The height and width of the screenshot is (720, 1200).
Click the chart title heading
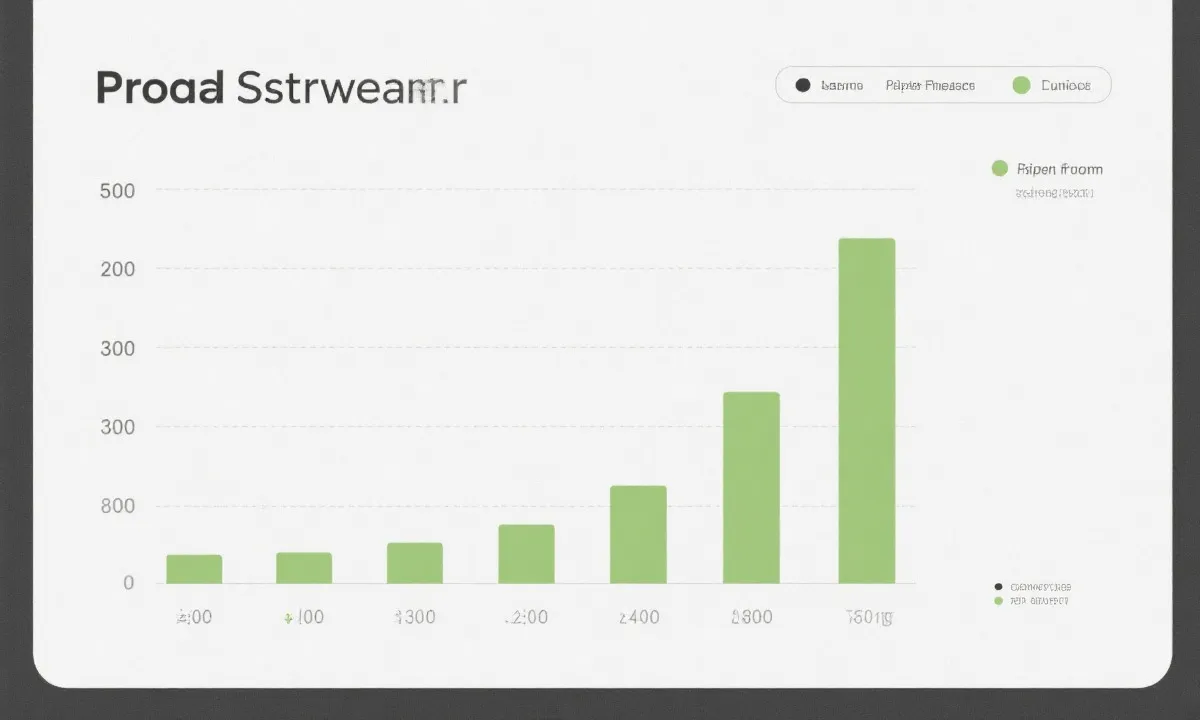[280, 88]
